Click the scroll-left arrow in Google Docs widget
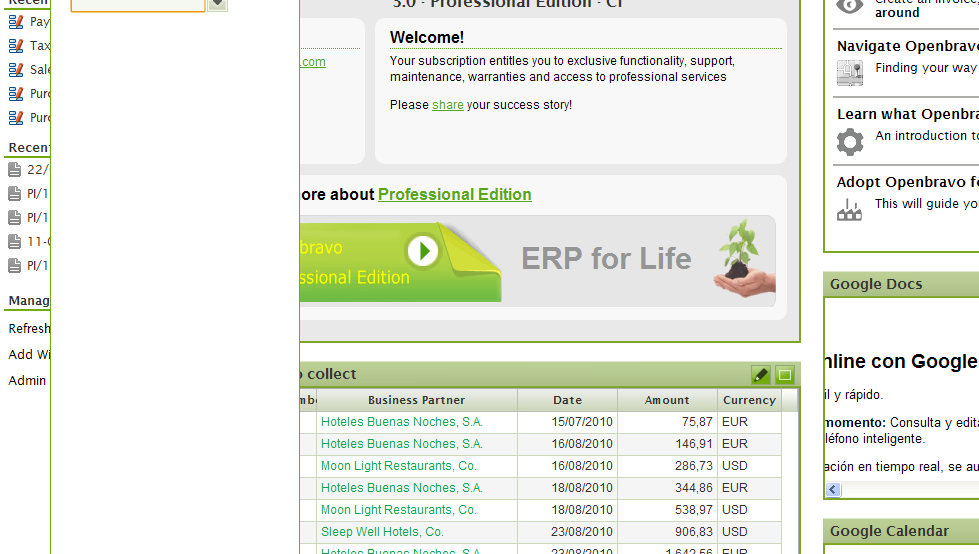 click(x=833, y=490)
